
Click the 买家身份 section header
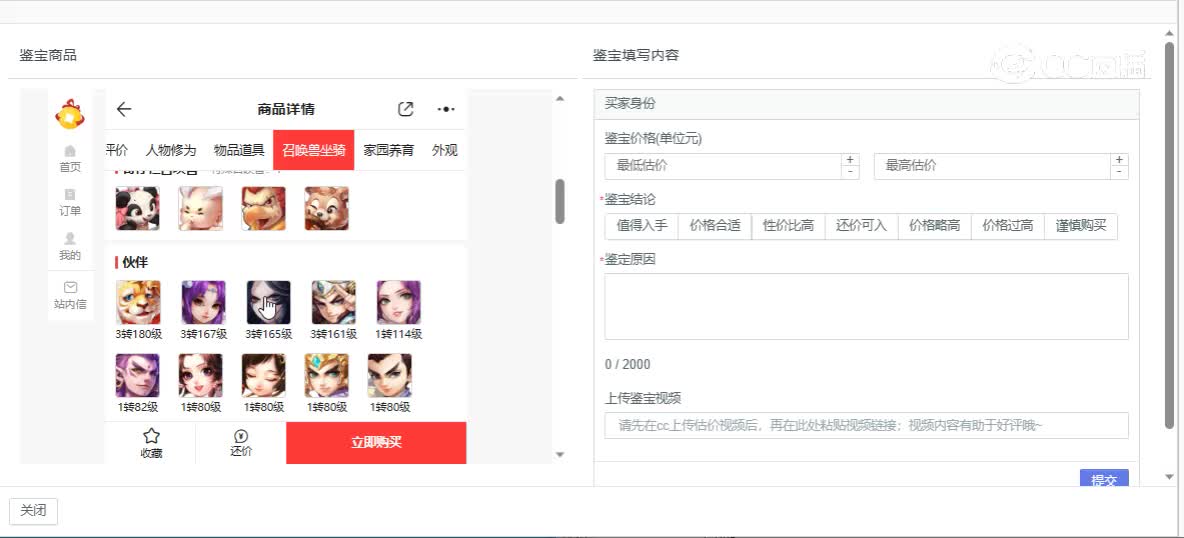[866, 104]
